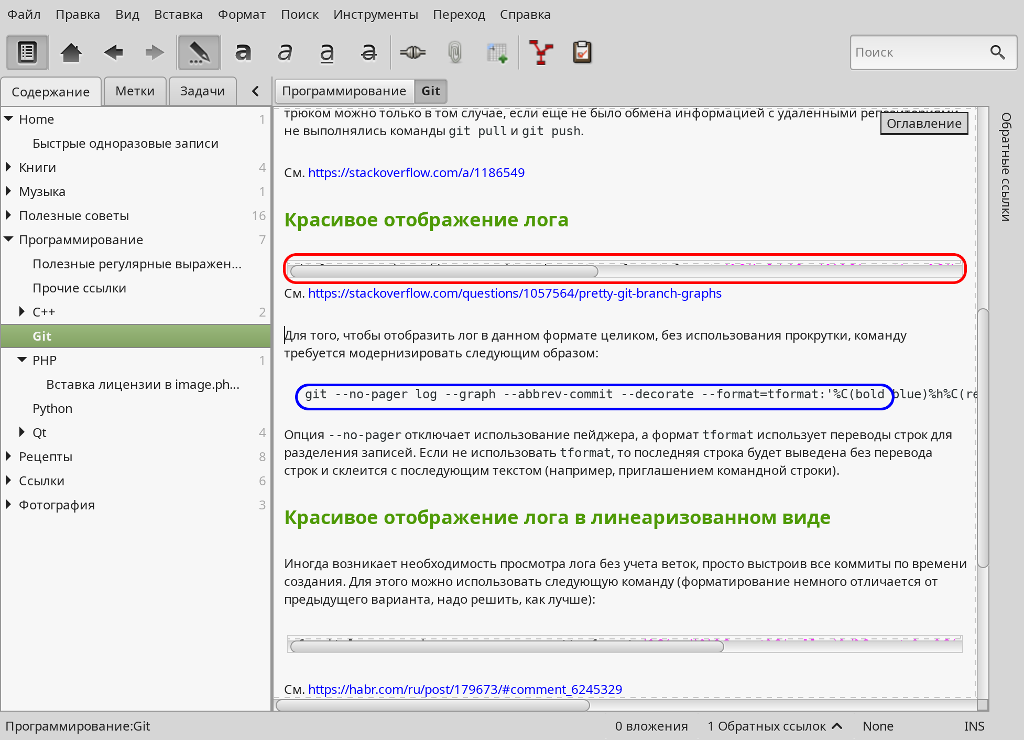Click Программирование path bar button
The width and height of the screenshot is (1024, 740).
click(x=344, y=91)
